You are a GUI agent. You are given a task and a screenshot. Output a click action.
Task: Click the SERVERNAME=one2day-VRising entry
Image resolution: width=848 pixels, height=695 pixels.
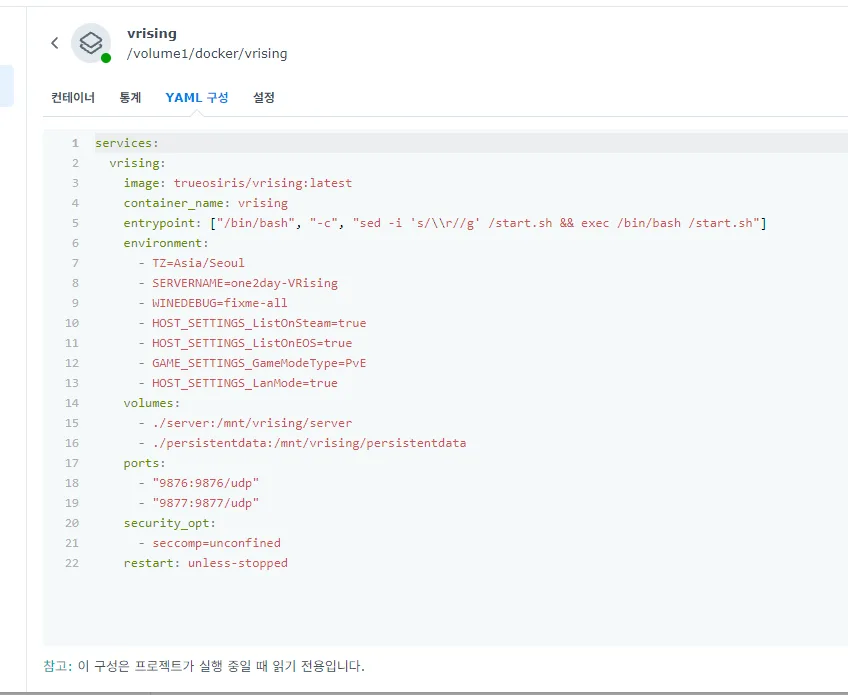pyautogui.click(x=244, y=283)
